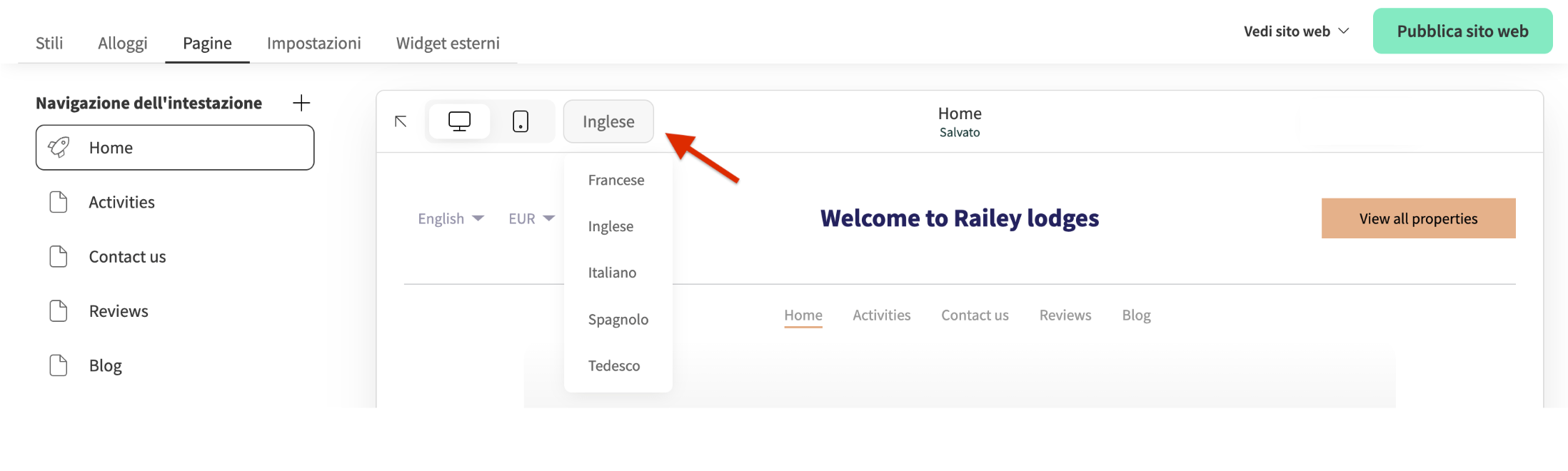This screenshot has width=1568, height=471.
Task: Pick Spagnolo from the language options
Action: (618, 319)
